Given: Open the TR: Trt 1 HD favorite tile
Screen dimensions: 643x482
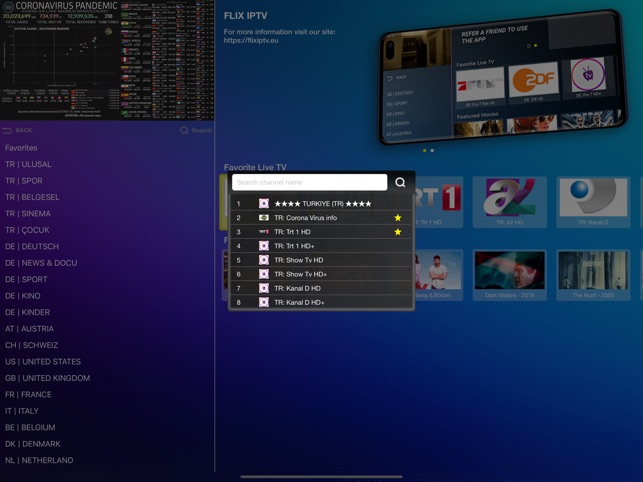Looking at the screenshot, I should [x=437, y=202].
